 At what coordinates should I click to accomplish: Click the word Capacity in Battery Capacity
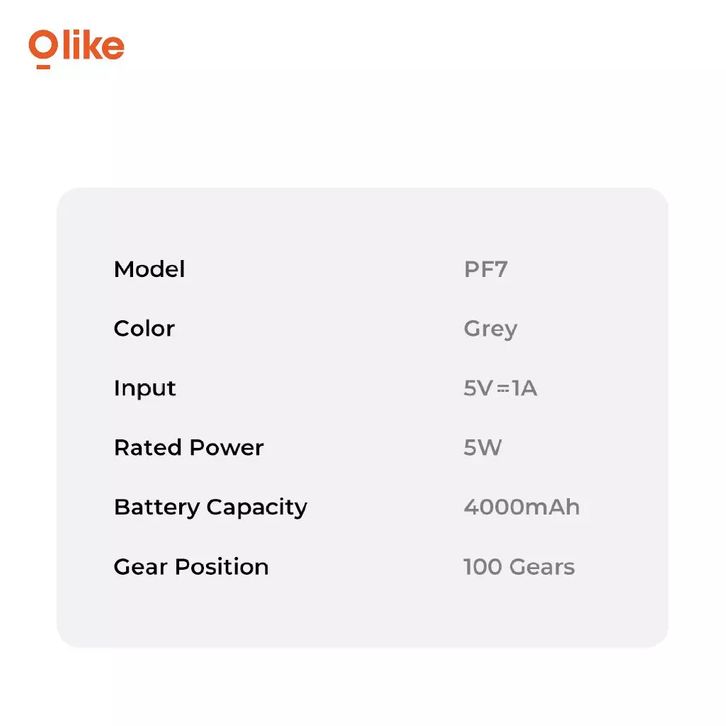257,508
